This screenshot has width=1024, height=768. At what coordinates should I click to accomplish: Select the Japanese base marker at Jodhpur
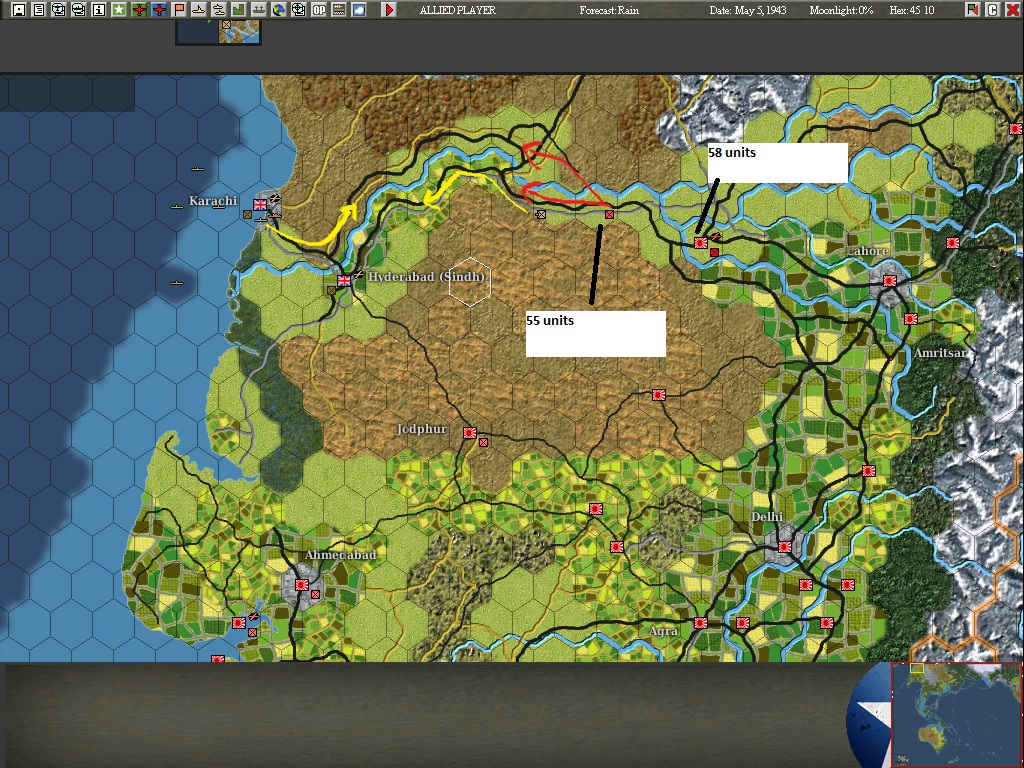[x=470, y=432]
